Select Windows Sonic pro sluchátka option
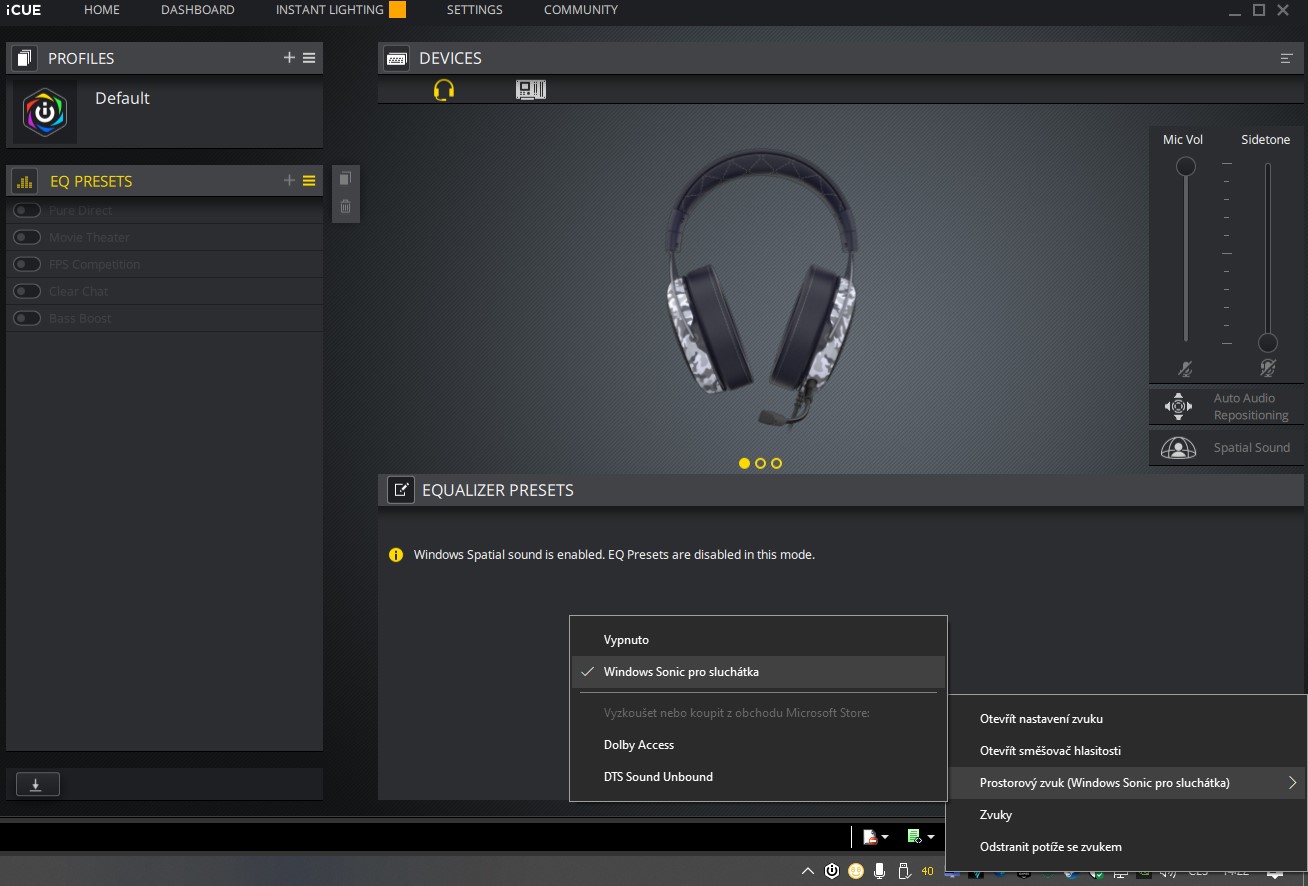 [758, 672]
